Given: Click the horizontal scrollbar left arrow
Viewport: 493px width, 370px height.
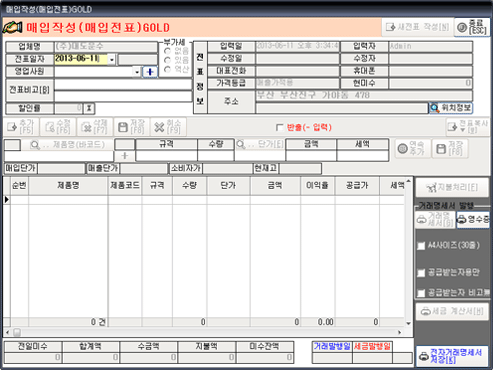Looking at the screenshot, I should point(8,332).
